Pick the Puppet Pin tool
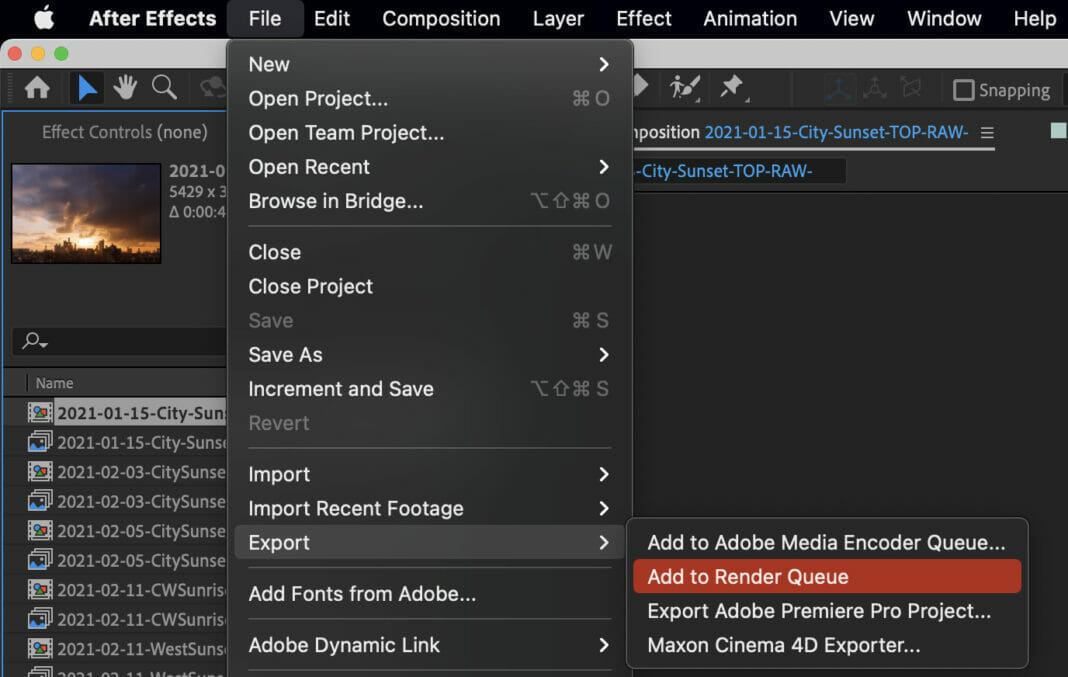 click(733, 87)
